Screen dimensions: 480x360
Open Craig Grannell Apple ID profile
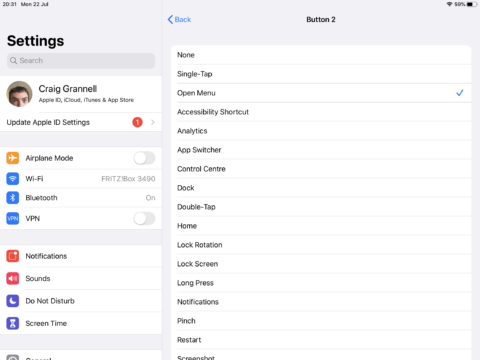(x=81, y=94)
